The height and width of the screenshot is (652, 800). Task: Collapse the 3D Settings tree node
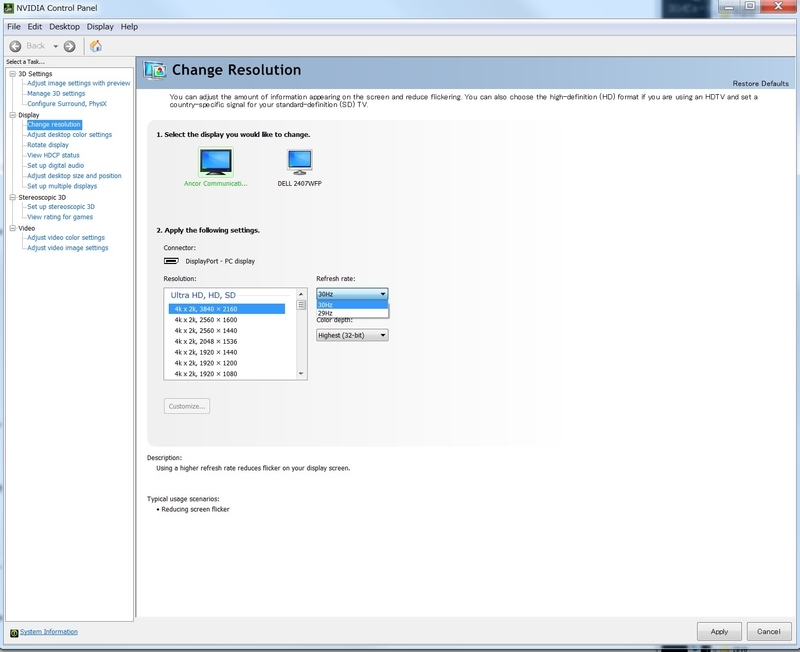point(13,73)
